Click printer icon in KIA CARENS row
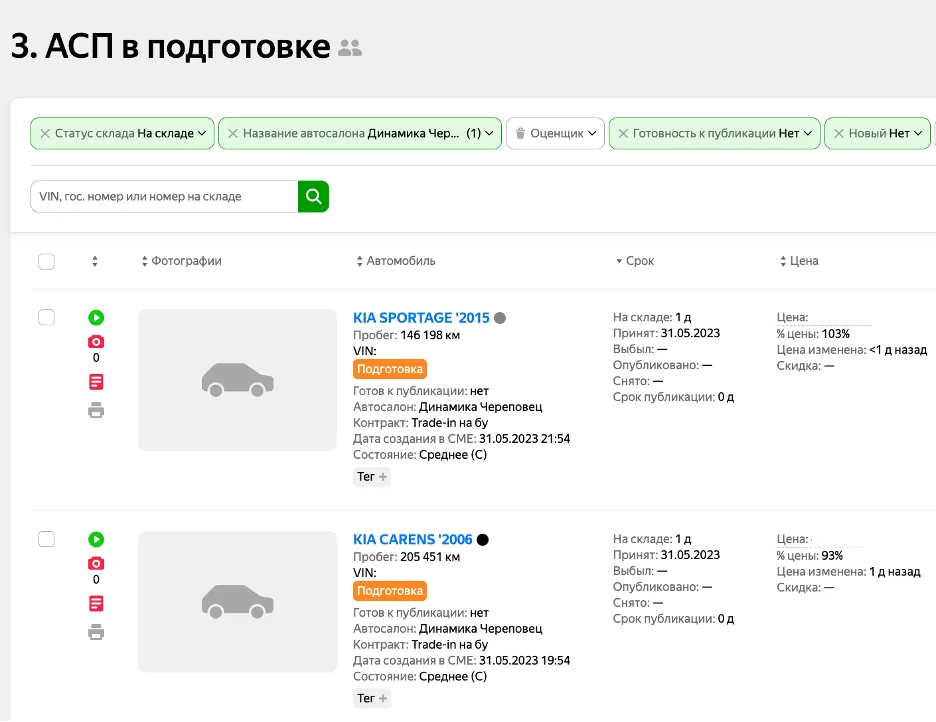This screenshot has width=936, height=722. pyautogui.click(x=96, y=632)
